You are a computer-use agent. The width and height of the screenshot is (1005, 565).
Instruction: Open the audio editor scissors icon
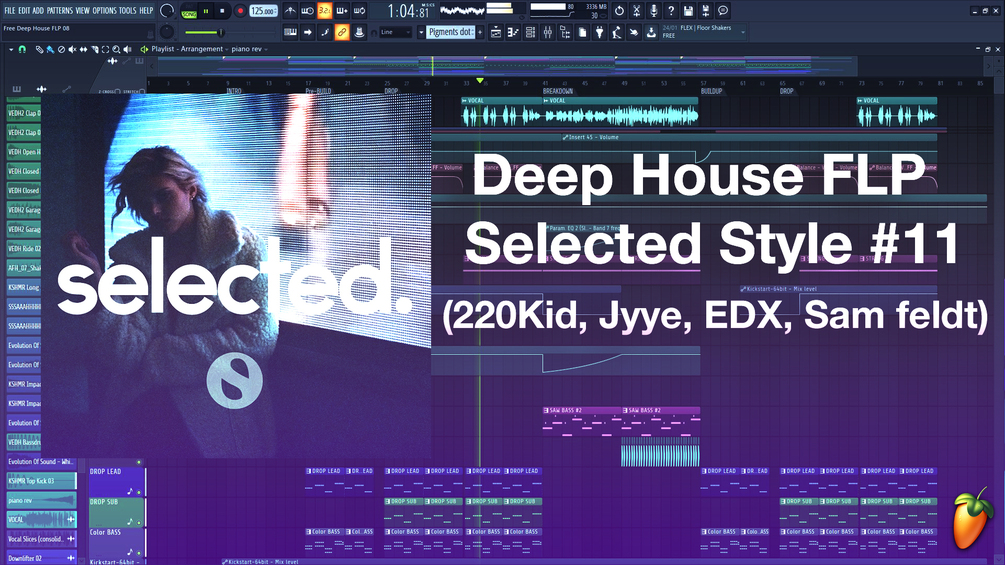636,11
